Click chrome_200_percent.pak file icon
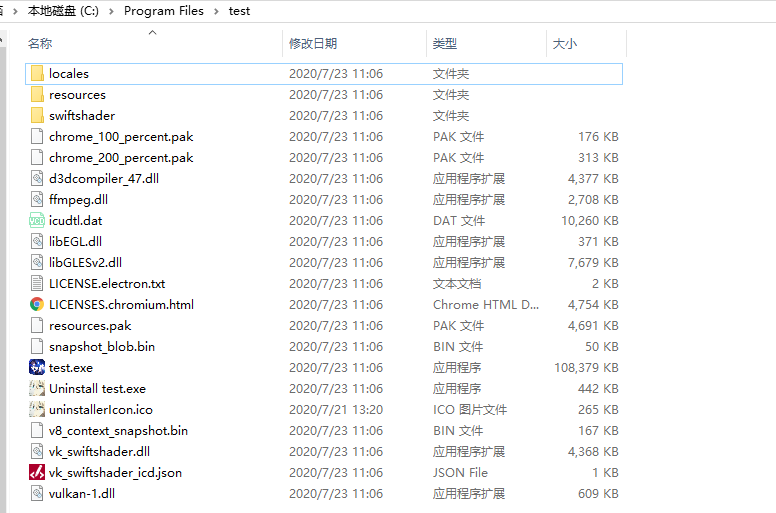 click(37, 158)
